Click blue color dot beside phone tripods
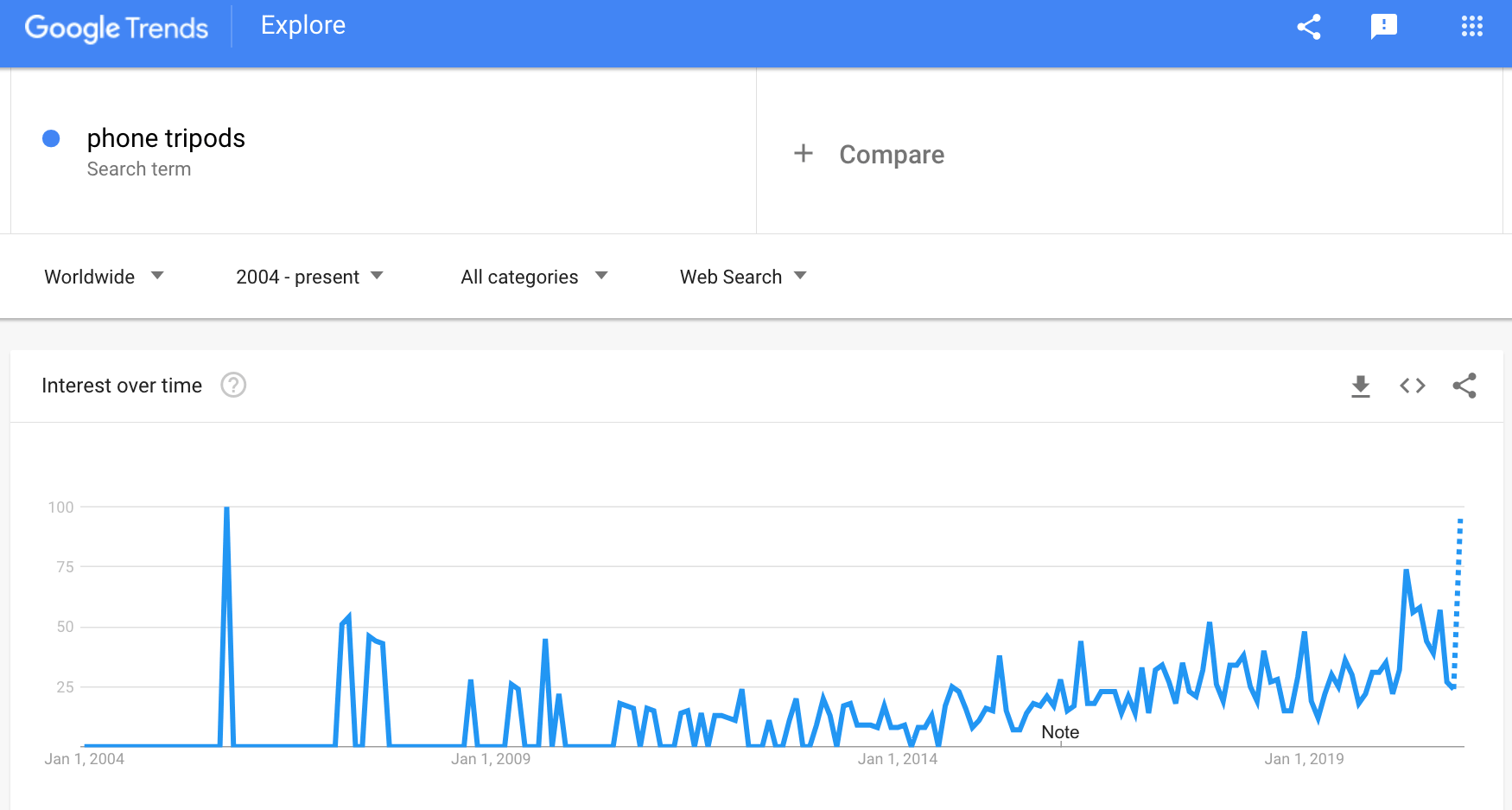Image resolution: width=1512 pixels, height=810 pixels. pos(51,138)
